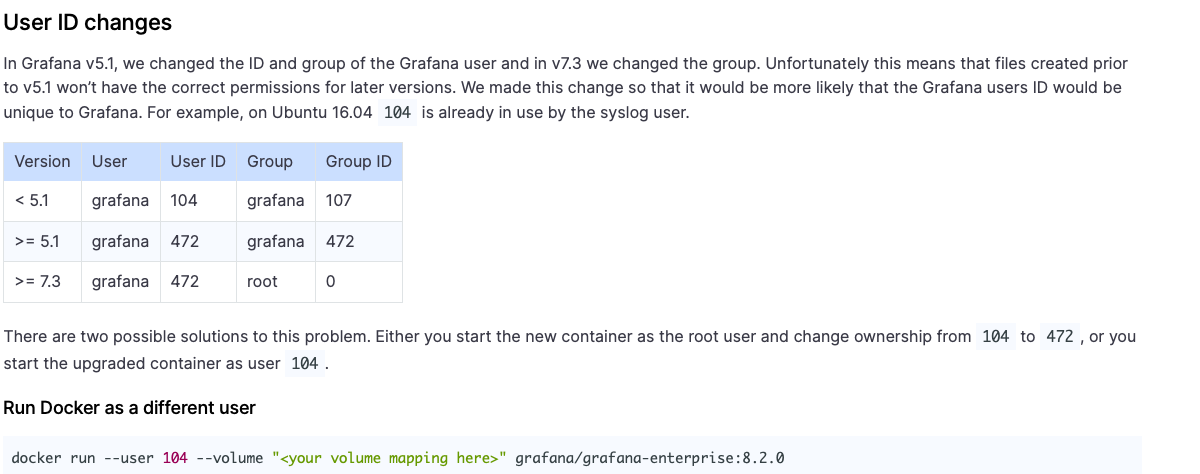Click the User ID column header
Viewport: 1200px width, 474px height.
tap(198, 161)
